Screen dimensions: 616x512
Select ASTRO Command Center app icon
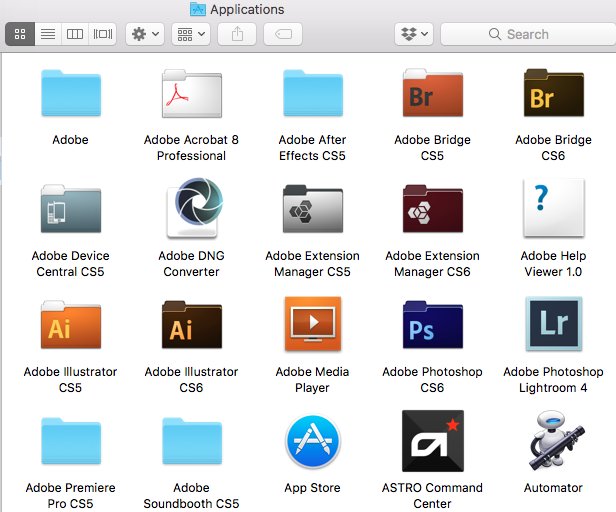click(x=433, y=441)
